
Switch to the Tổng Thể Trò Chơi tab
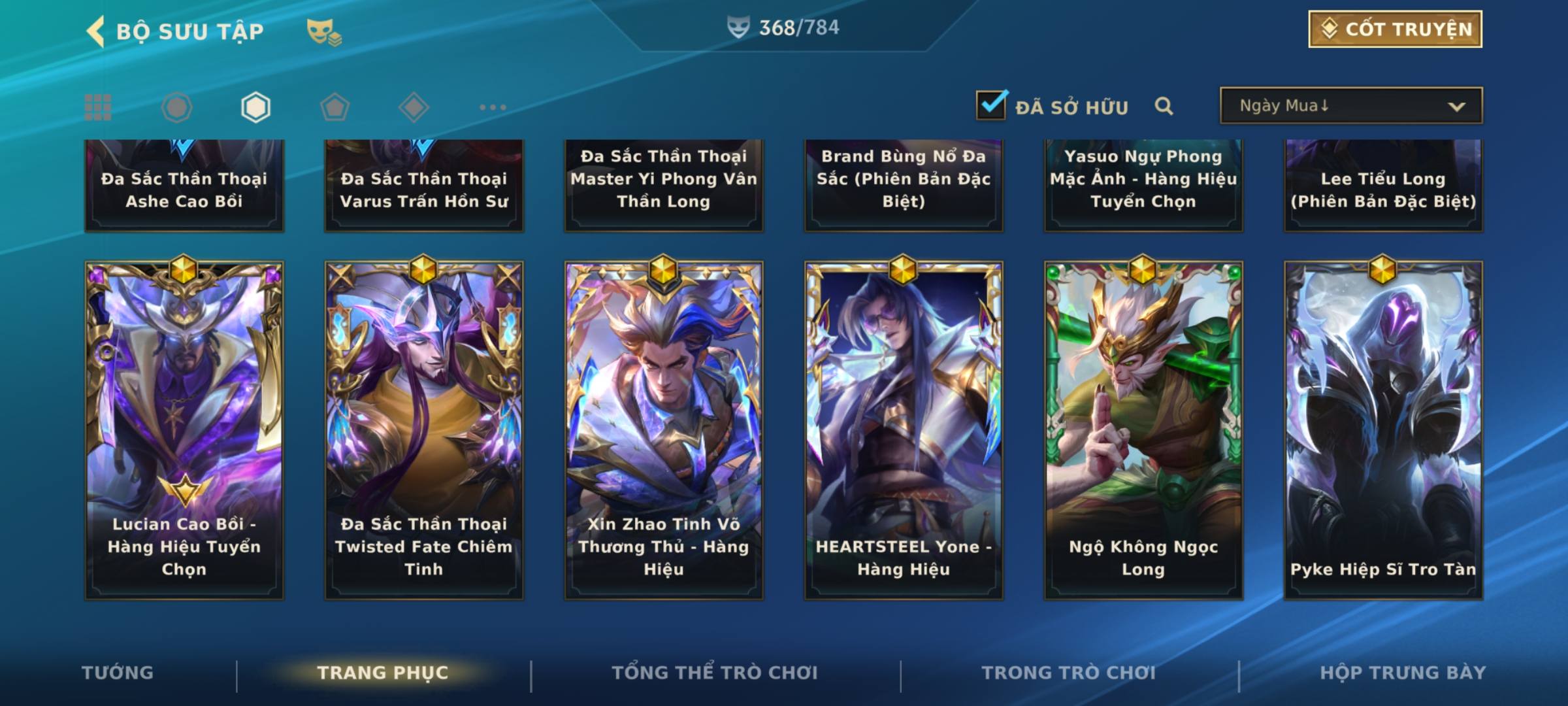coord(715,673)
